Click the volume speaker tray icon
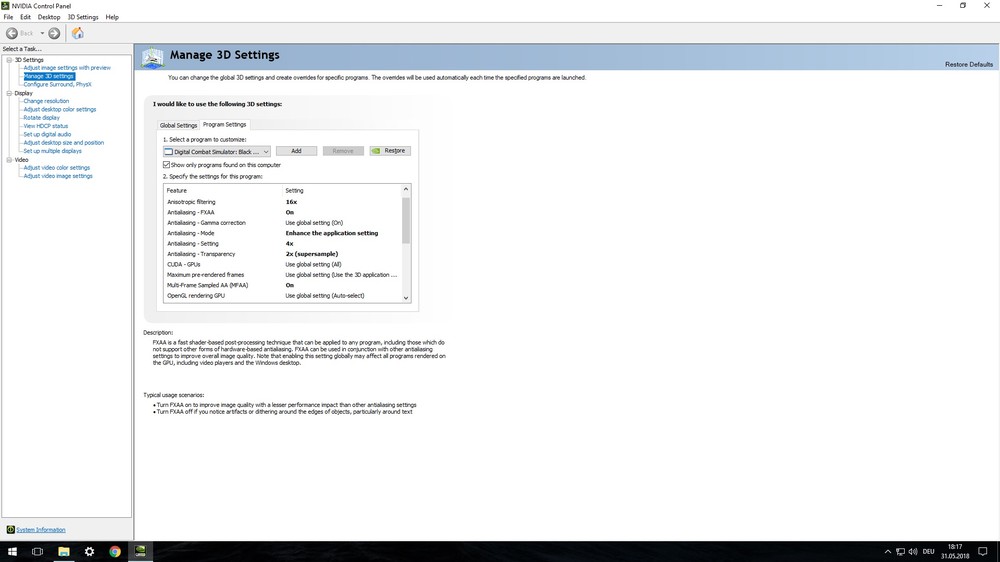Image resolution: width=1000 pixels, height=562 pixels. pyautogui.click(x=913, y=552)
